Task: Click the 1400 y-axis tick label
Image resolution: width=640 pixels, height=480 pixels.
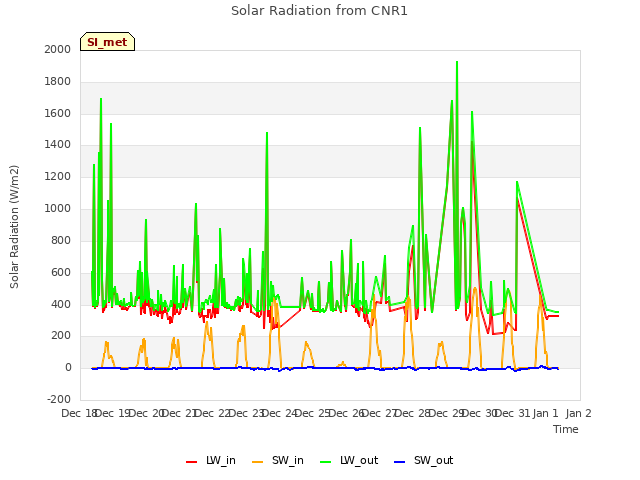Action: [58, 144]
